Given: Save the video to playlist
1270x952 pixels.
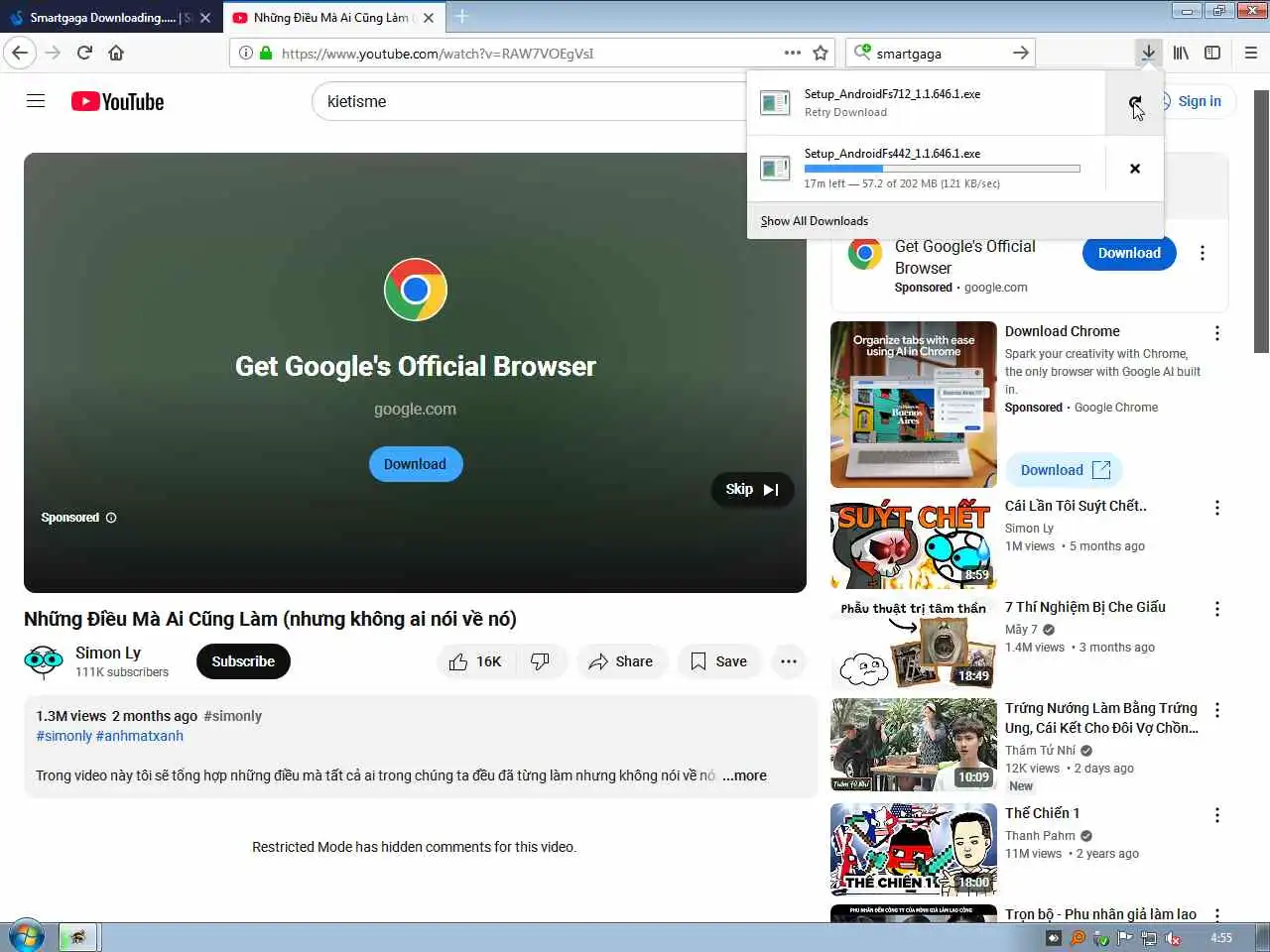Looking at the screenshot, I should click(x=718, y=661).
